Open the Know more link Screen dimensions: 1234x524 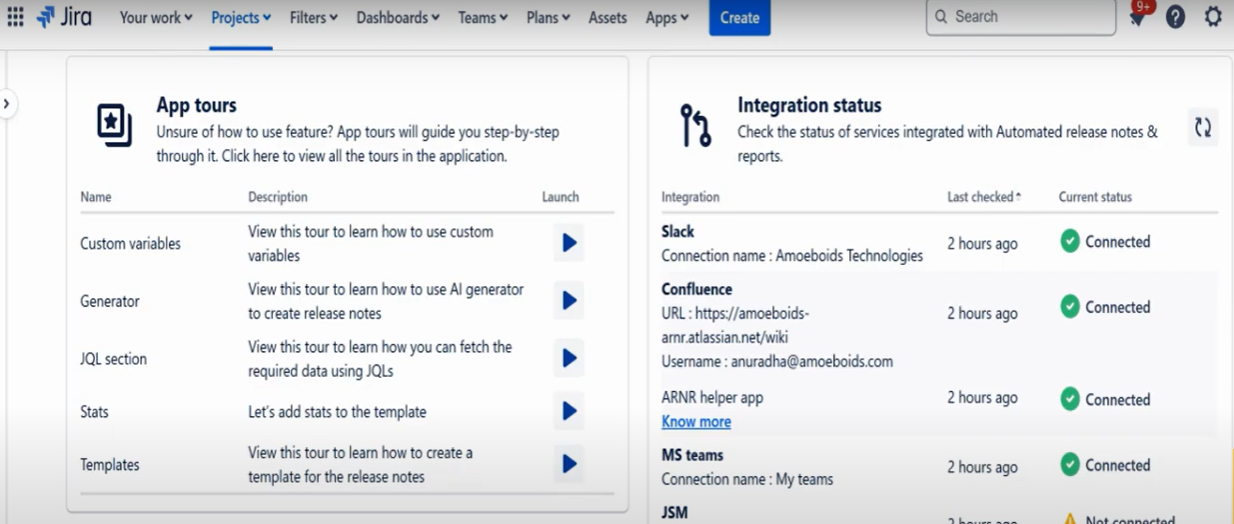pyautogui.click(x=696, y=422)
